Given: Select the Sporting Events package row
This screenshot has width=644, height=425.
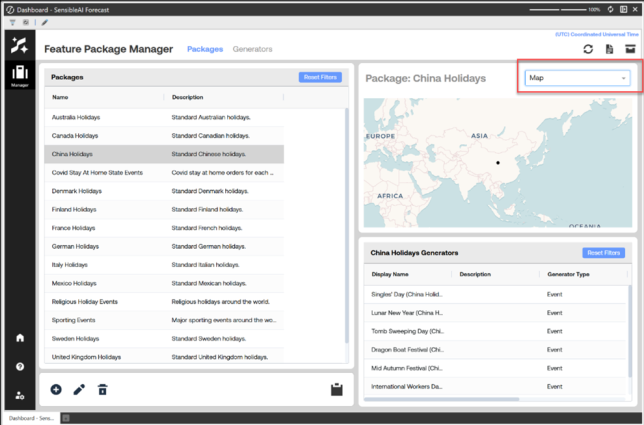Looking at the screenshot, I should [x=164, y=320].
